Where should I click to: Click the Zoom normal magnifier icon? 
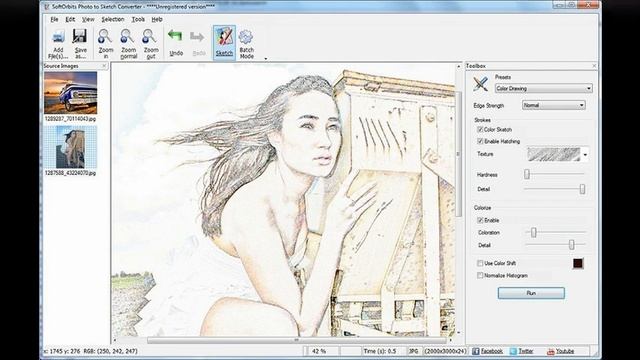(127, 36)
